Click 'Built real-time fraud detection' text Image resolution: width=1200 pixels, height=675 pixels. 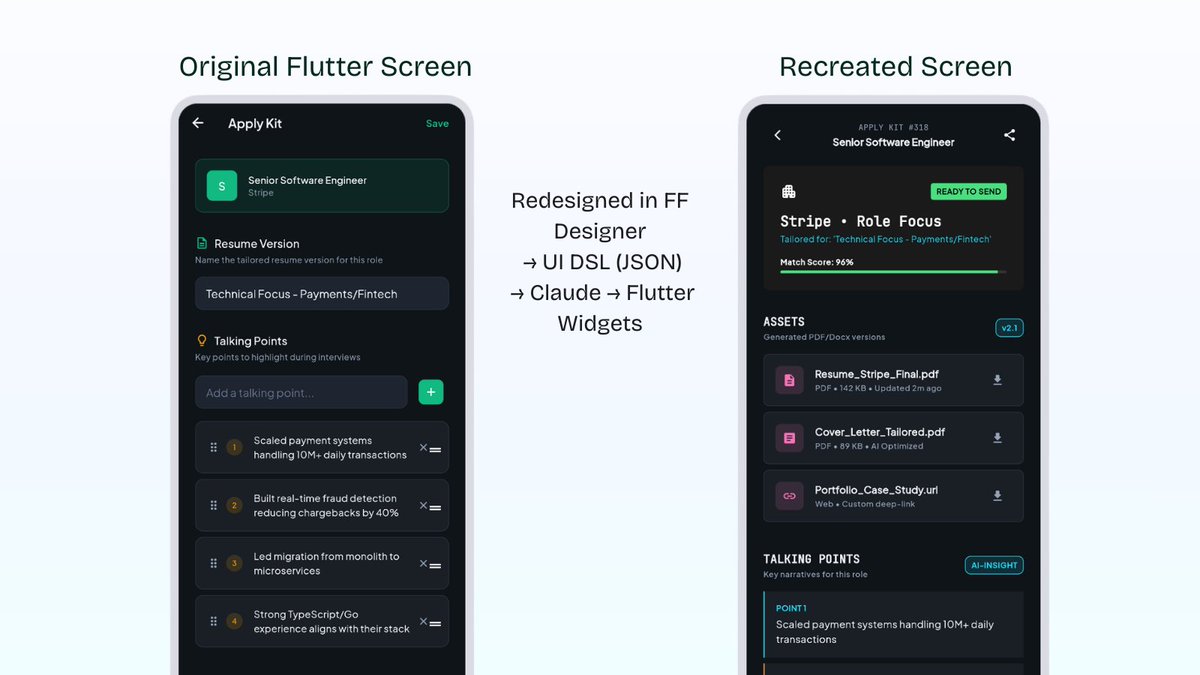point(326,506)
